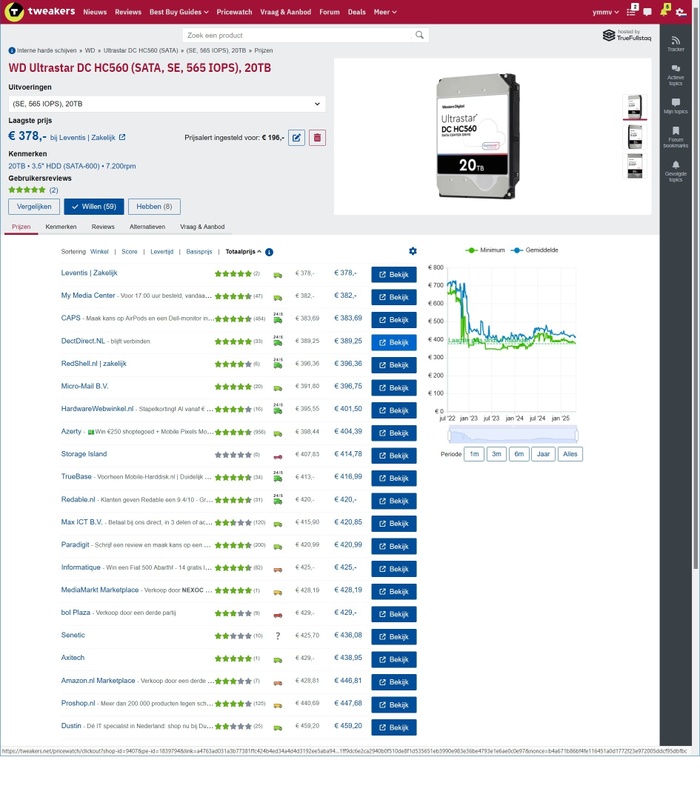Open Forum in top navigation
The image size is (700, 800).
pos(329,12)
